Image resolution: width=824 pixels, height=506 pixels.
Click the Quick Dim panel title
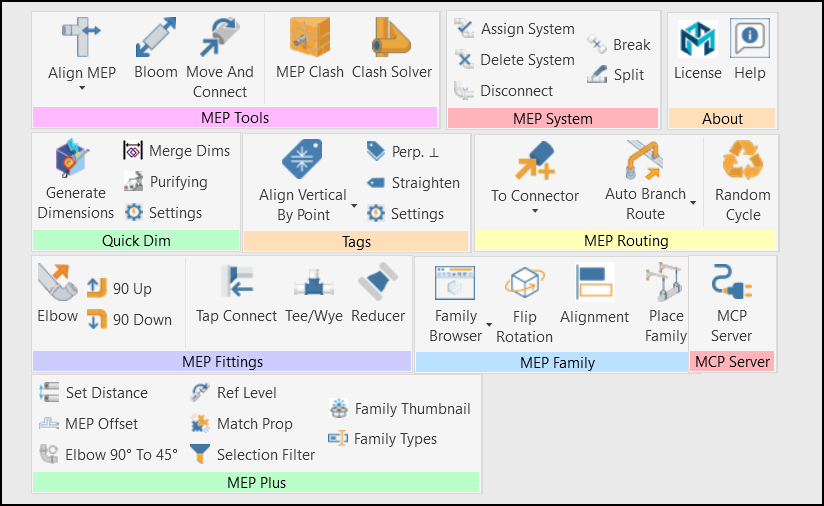(x=136, y=241)
